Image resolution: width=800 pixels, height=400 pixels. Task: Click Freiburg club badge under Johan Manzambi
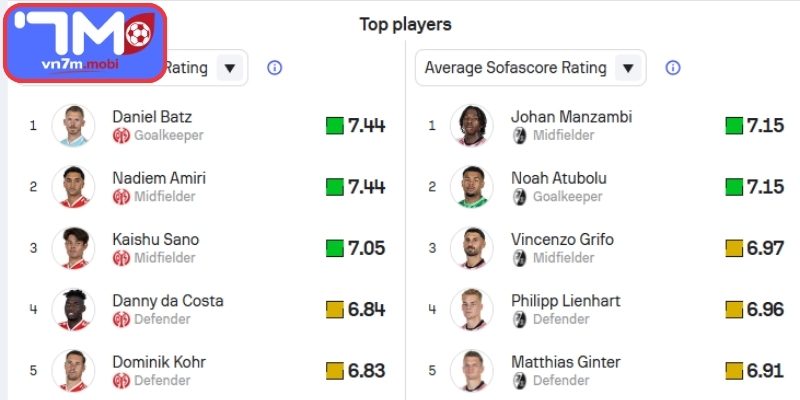point(519,135)
